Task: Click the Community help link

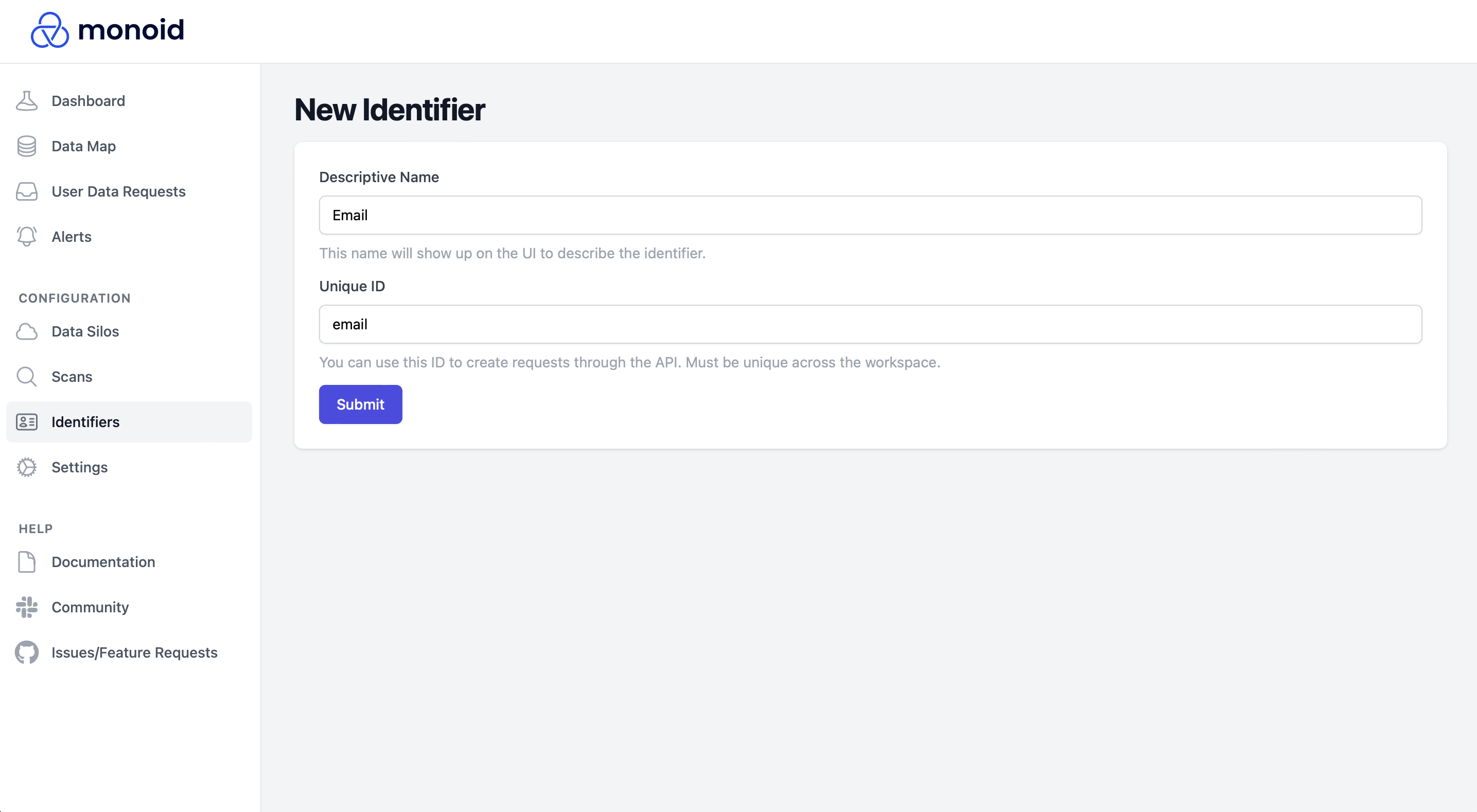Action: point(90,607)
